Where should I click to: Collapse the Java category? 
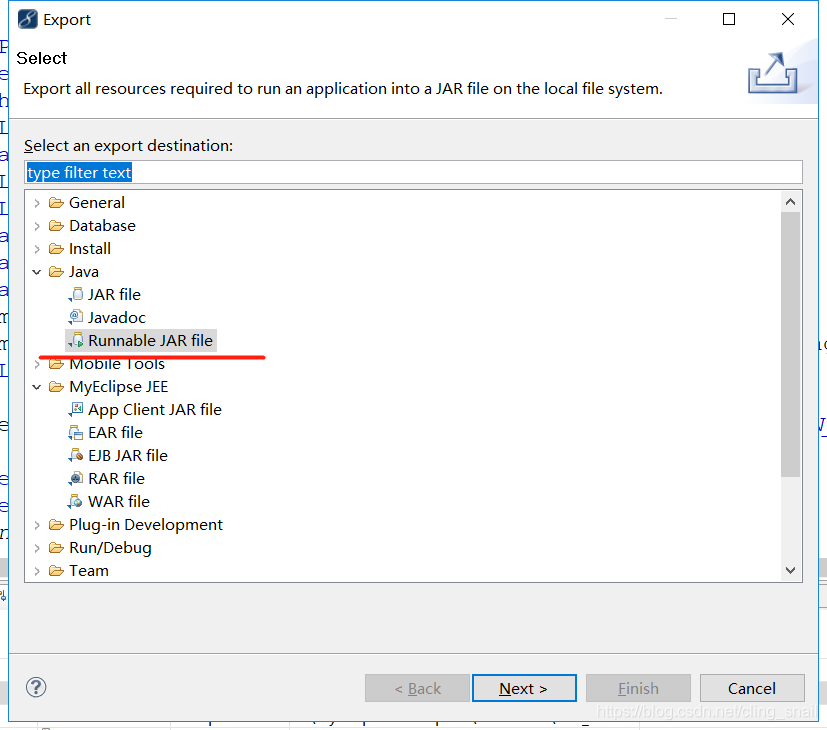point(37,272)
